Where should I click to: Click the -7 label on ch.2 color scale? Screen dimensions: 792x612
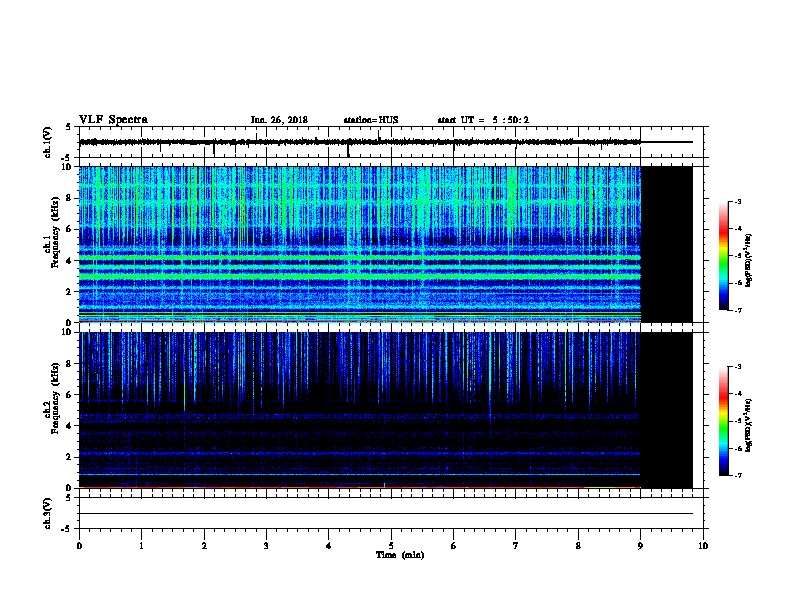[738, 476]
